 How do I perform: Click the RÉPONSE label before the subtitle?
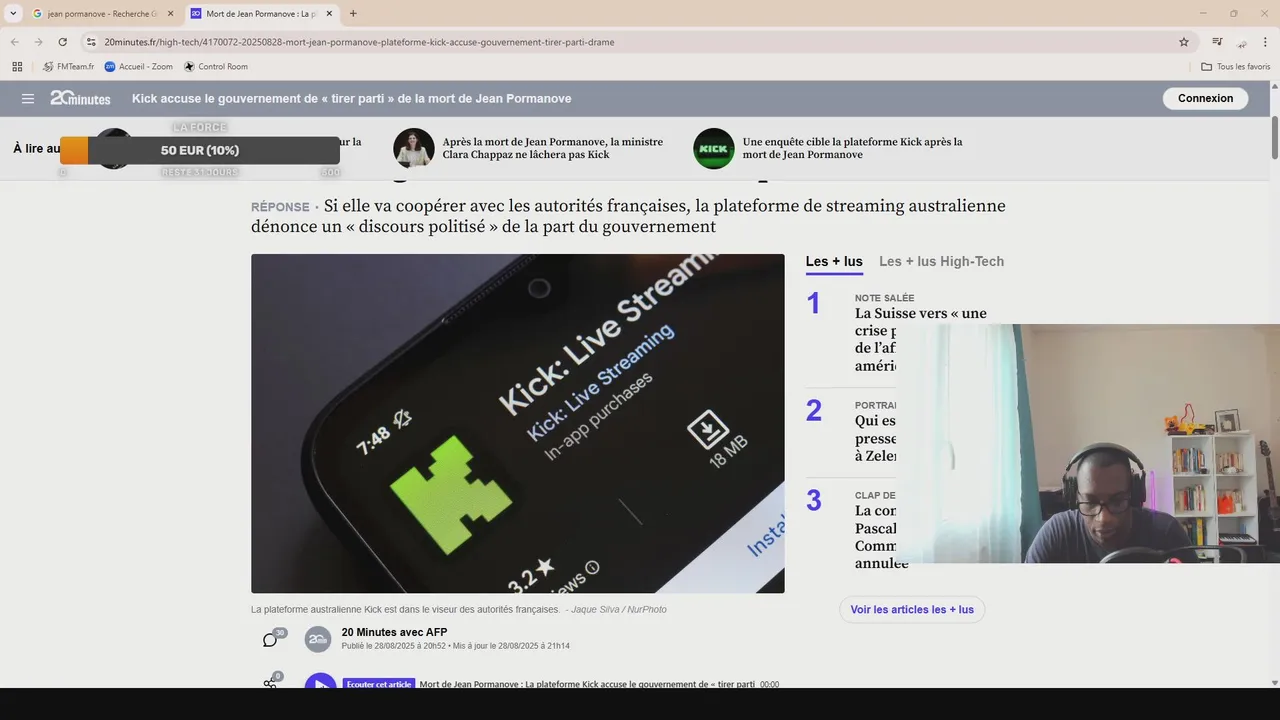[280, 207]
